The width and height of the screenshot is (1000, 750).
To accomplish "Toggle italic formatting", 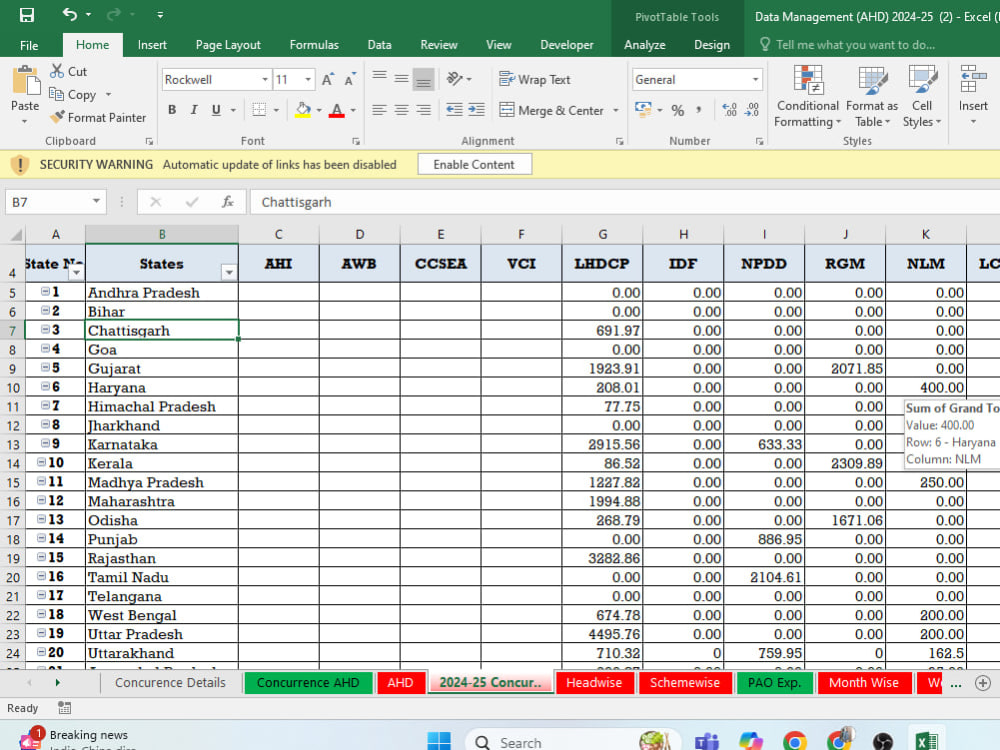I will (194, 110).
